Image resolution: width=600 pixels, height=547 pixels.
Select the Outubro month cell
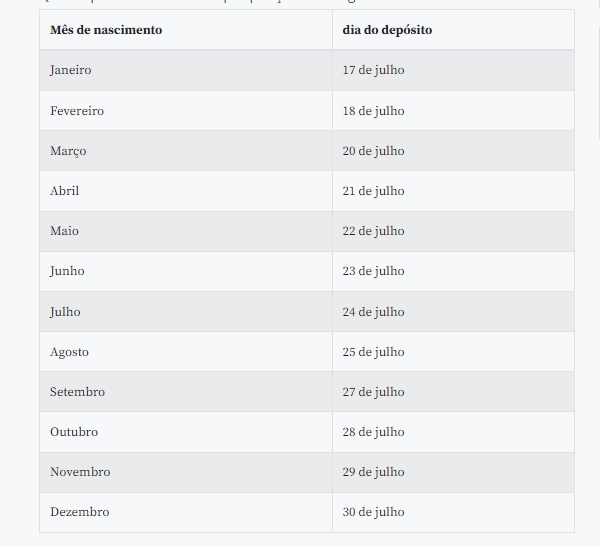click(x=74, y=432)
